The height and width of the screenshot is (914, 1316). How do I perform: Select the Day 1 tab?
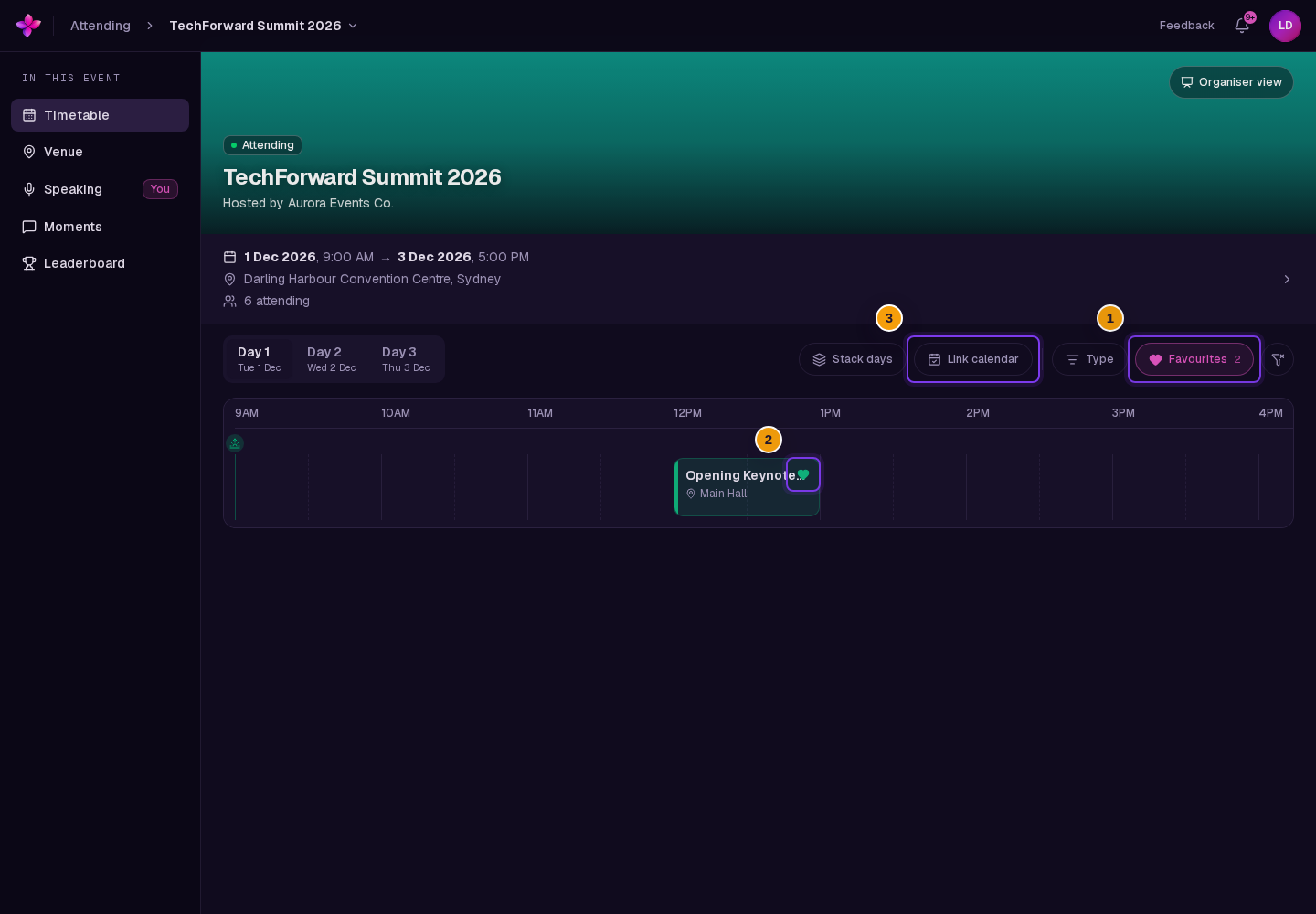(260, 359)
